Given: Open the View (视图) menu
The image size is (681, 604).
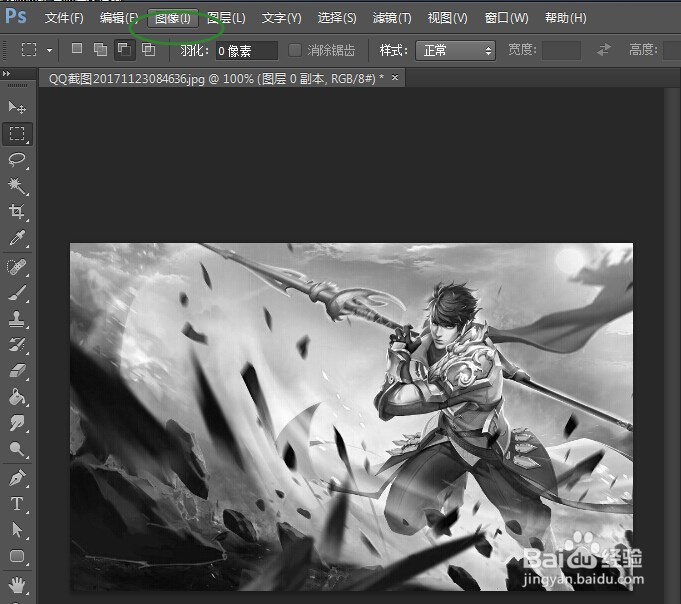Looking at the screenshot, I should coord(447,18).
